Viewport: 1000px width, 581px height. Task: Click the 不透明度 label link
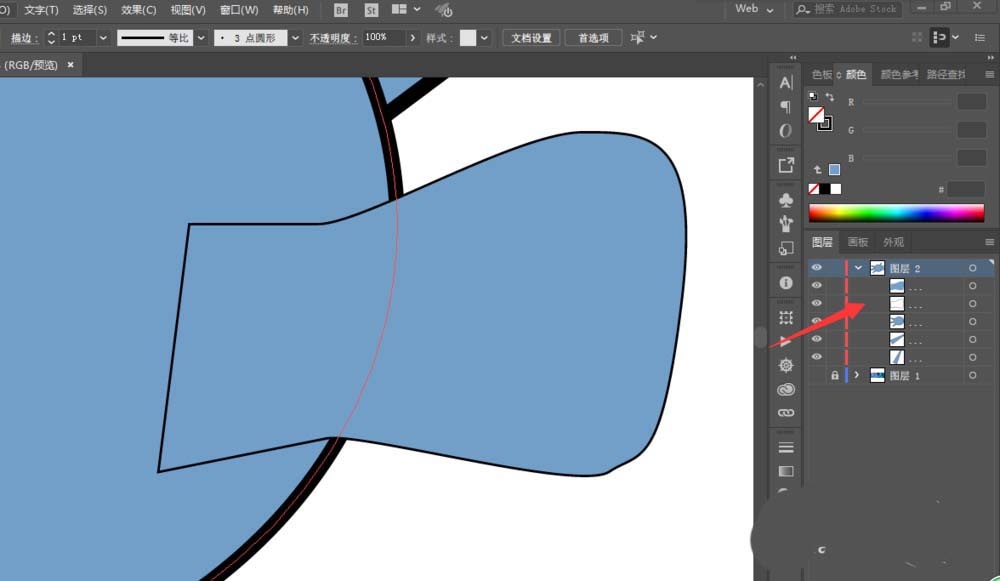333,38
